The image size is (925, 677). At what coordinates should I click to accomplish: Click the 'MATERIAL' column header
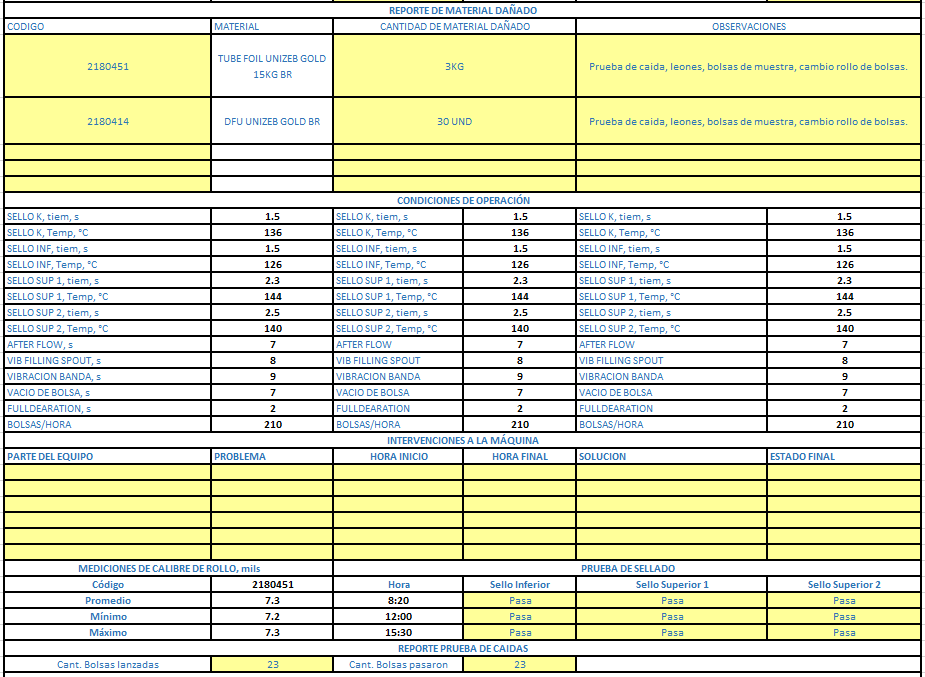coord(272,27)
